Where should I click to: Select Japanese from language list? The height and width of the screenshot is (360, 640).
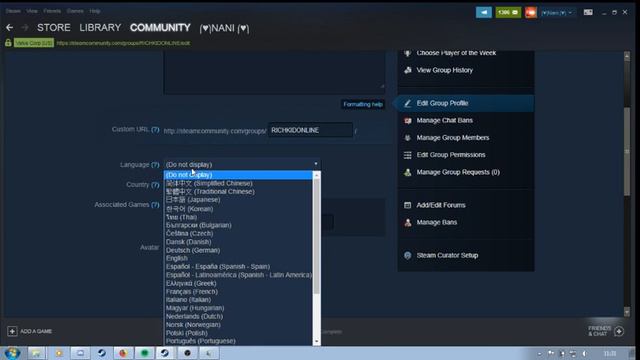238,200
